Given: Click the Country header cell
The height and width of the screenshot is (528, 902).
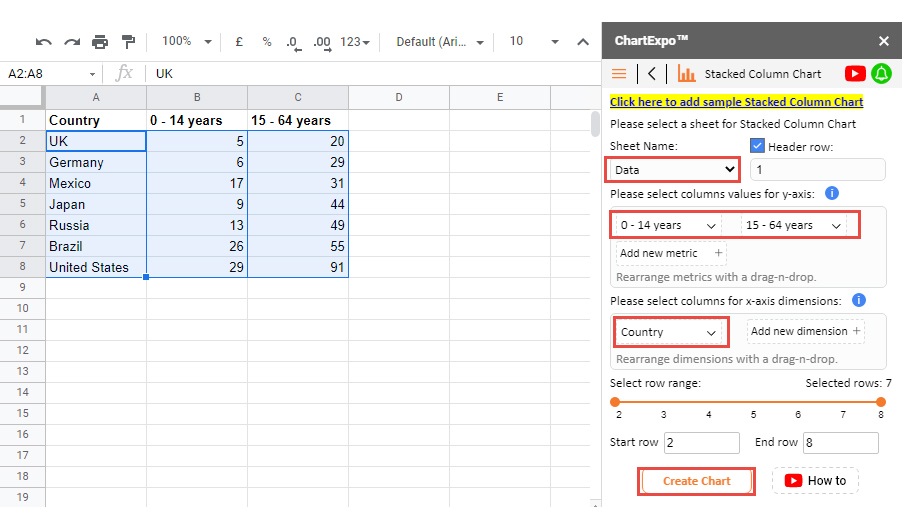Looking at the screenshot, I should click(x=96, y=120).
